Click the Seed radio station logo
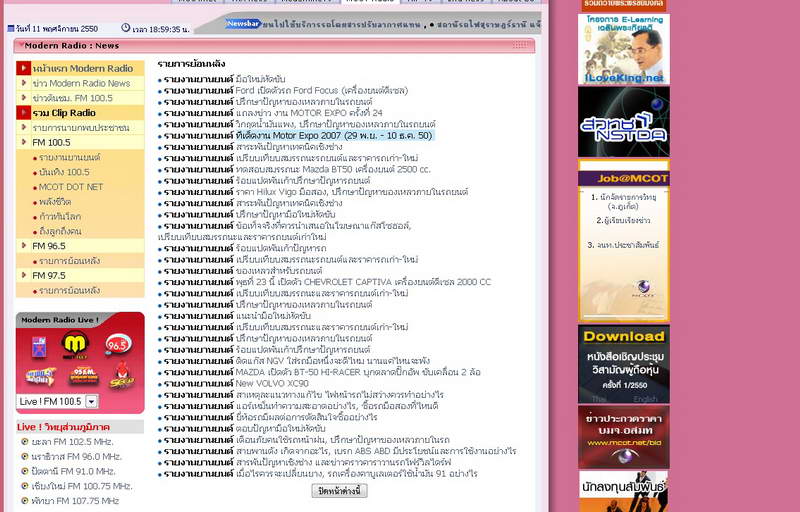Image resolution: width=800 pixels, height=512 pixels. coord(120,378)
